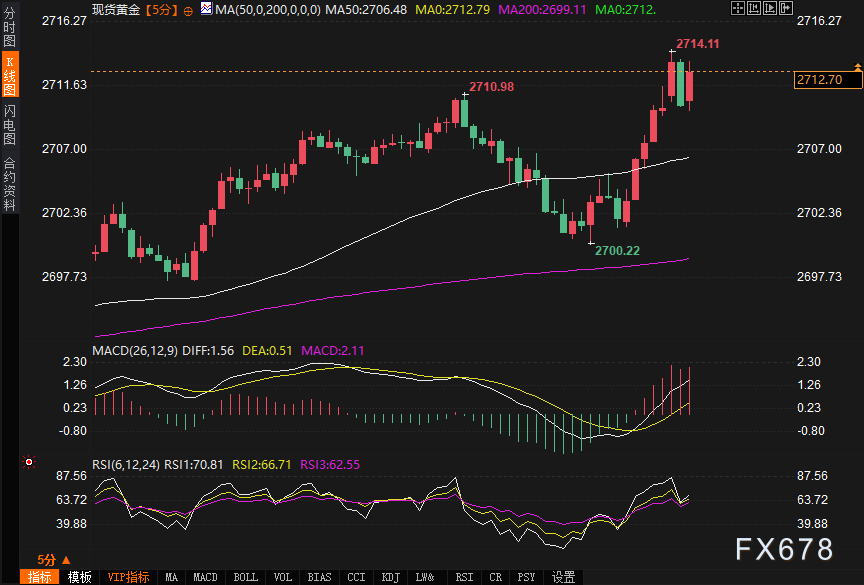This screenshot has width=864, height=585.
Task: Click the MA indicator chart icon in header
Action: tap(206, 9)
